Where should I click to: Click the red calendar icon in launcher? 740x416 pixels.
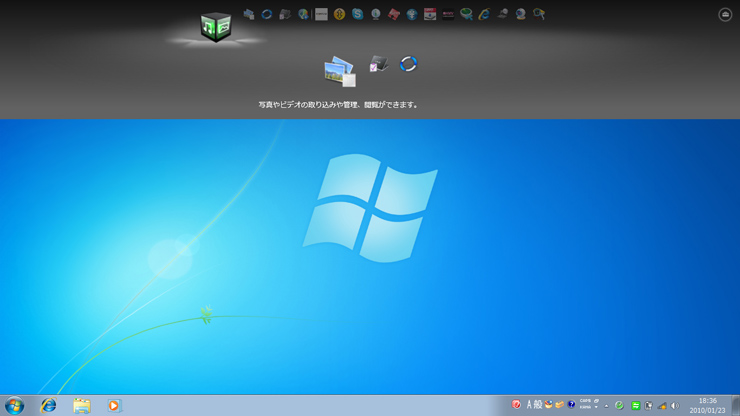tap(430, 14)
